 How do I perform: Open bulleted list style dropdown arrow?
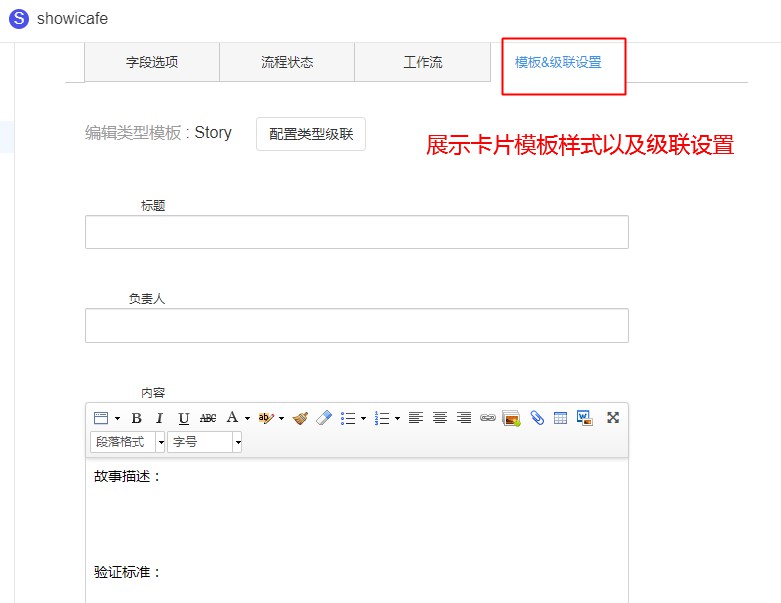(363, 418)
